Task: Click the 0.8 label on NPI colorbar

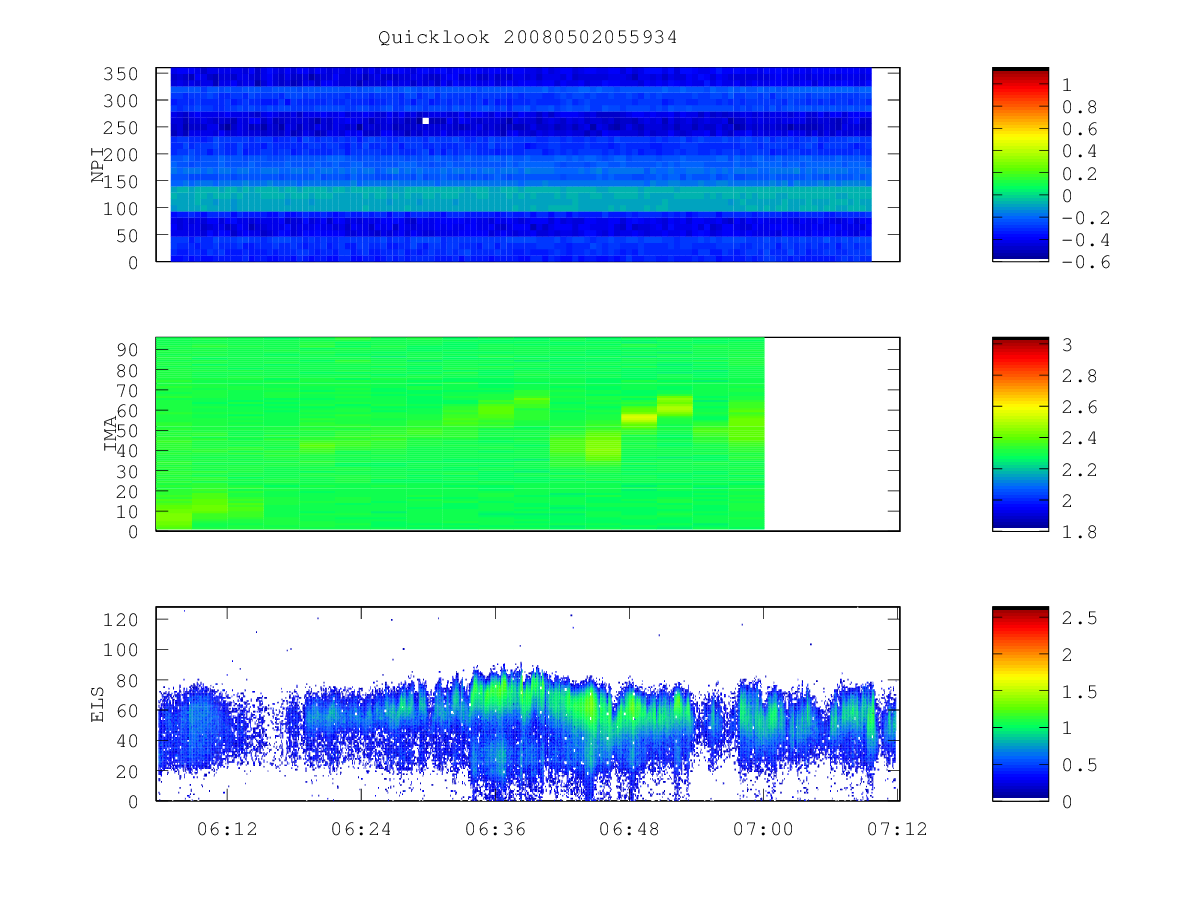Action: point(1079,107)
